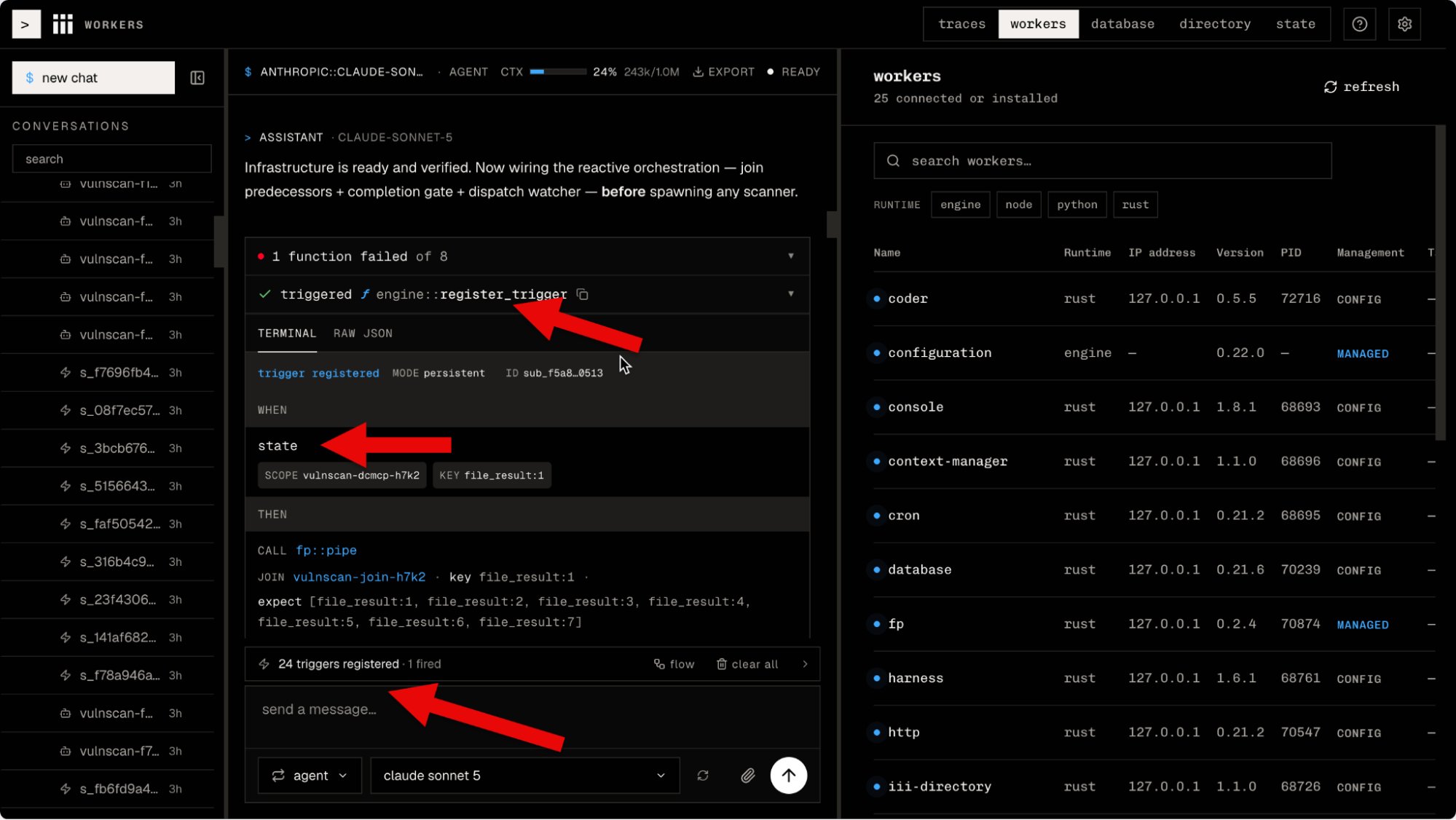Collapse the conversations sidebar panel icon

click(x=197, y=78)
